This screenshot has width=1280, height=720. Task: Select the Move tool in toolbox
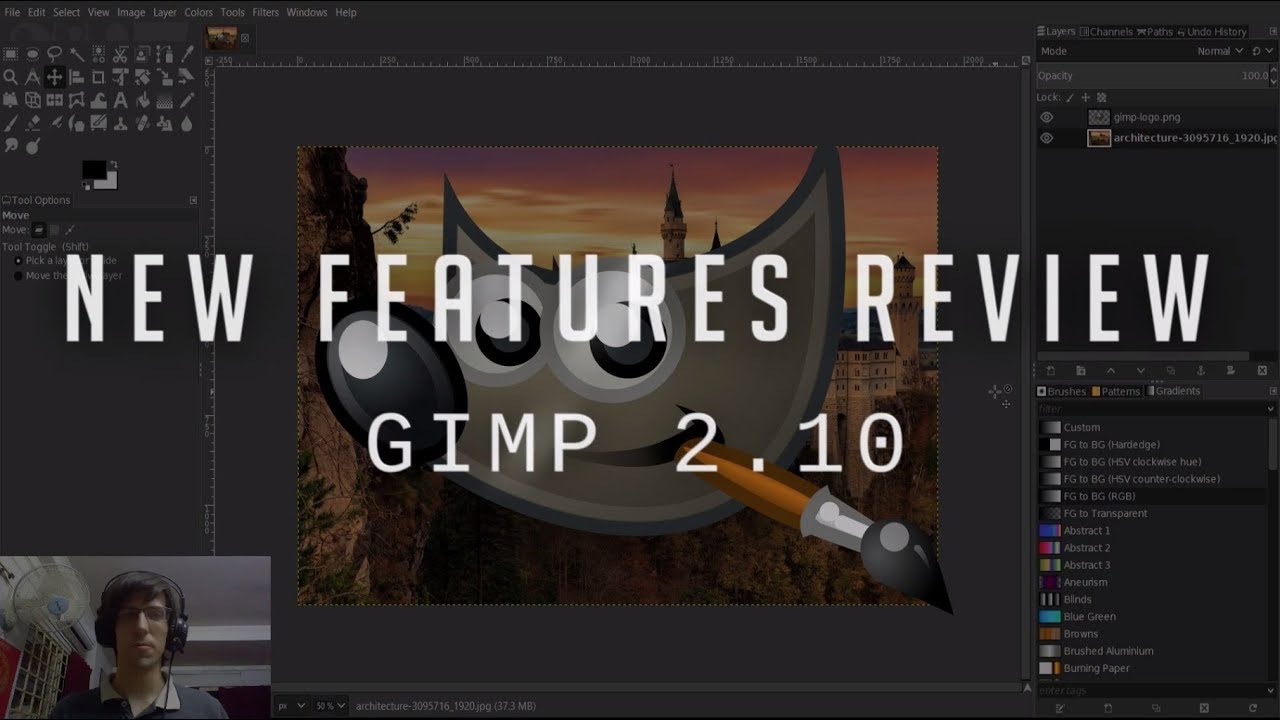(55, 77)
